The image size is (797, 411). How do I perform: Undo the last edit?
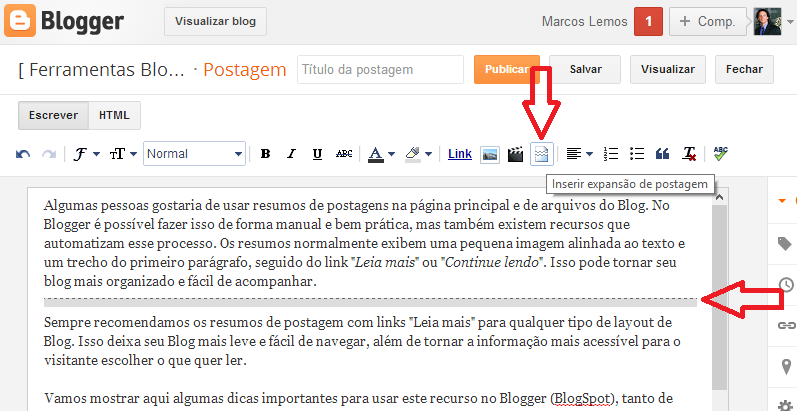click(x=23, y=154)
